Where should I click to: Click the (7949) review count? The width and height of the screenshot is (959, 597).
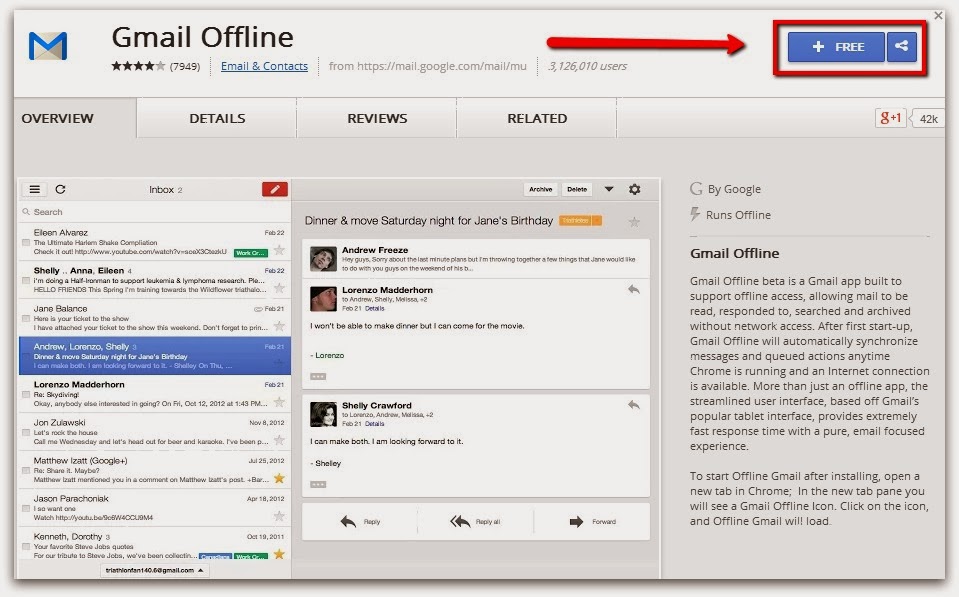(185, 66)
